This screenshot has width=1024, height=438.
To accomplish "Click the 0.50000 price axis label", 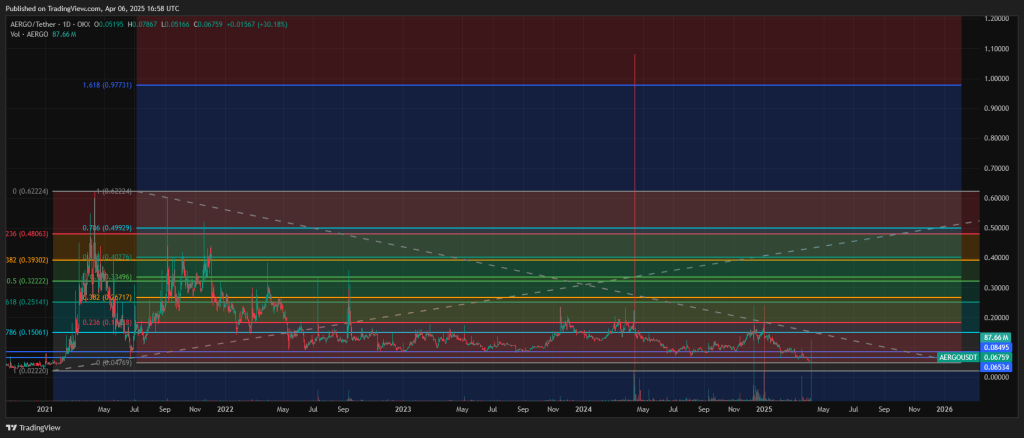I will (997, 228).
